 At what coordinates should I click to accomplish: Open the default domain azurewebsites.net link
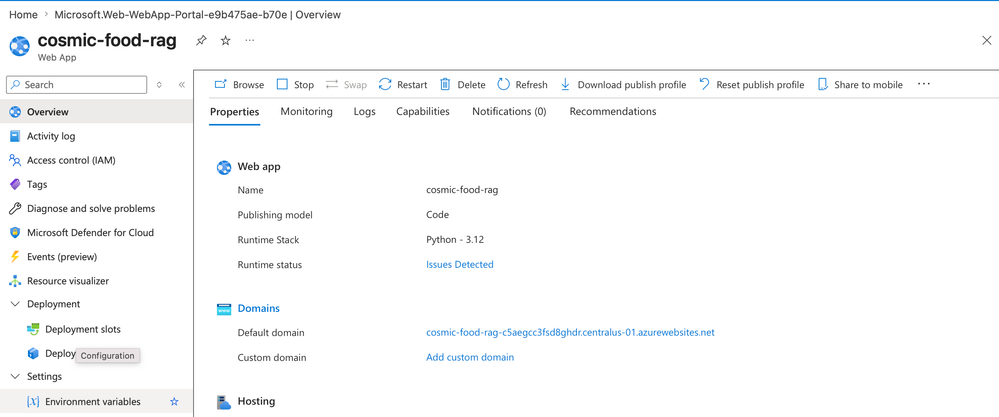point(570,332)
